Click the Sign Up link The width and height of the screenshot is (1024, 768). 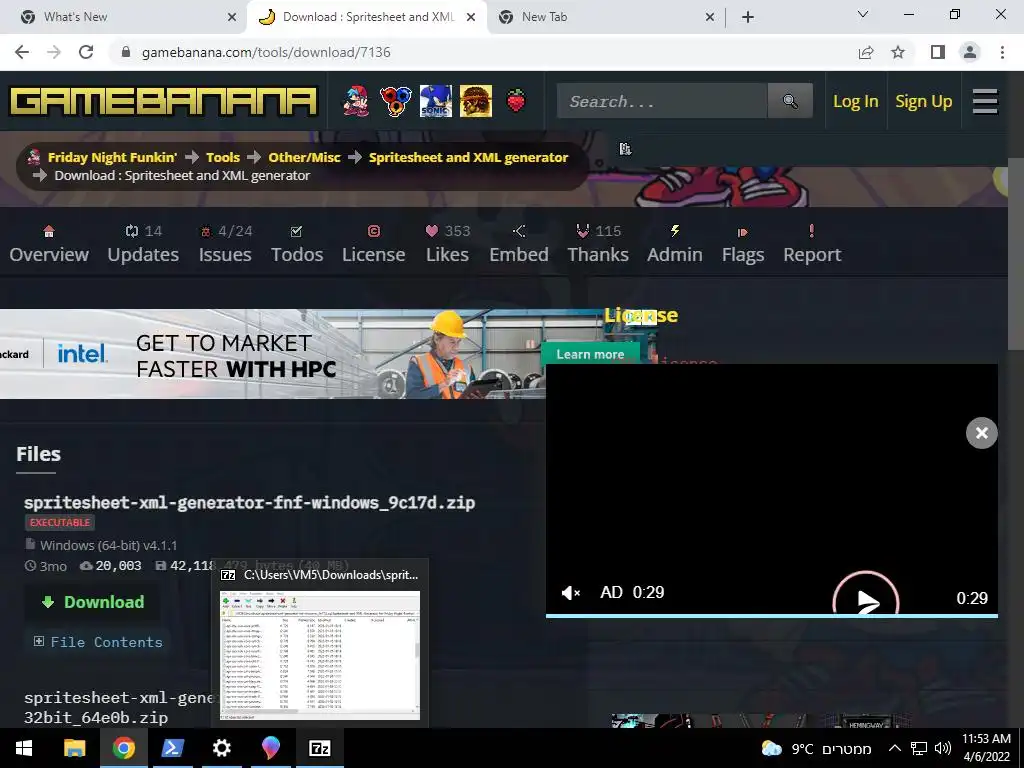pos(923,101)
